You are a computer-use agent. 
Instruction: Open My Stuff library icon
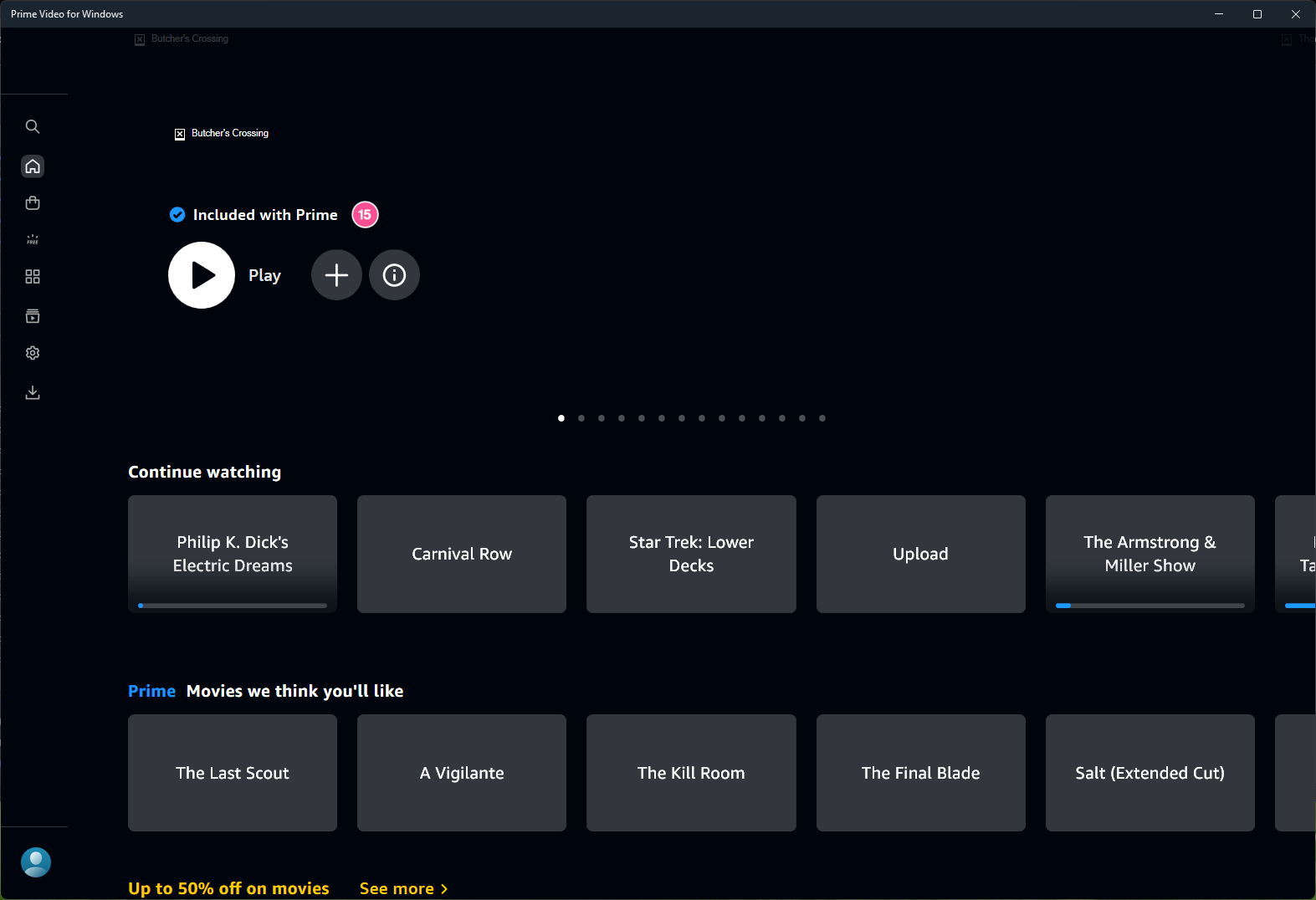point(33,316)
